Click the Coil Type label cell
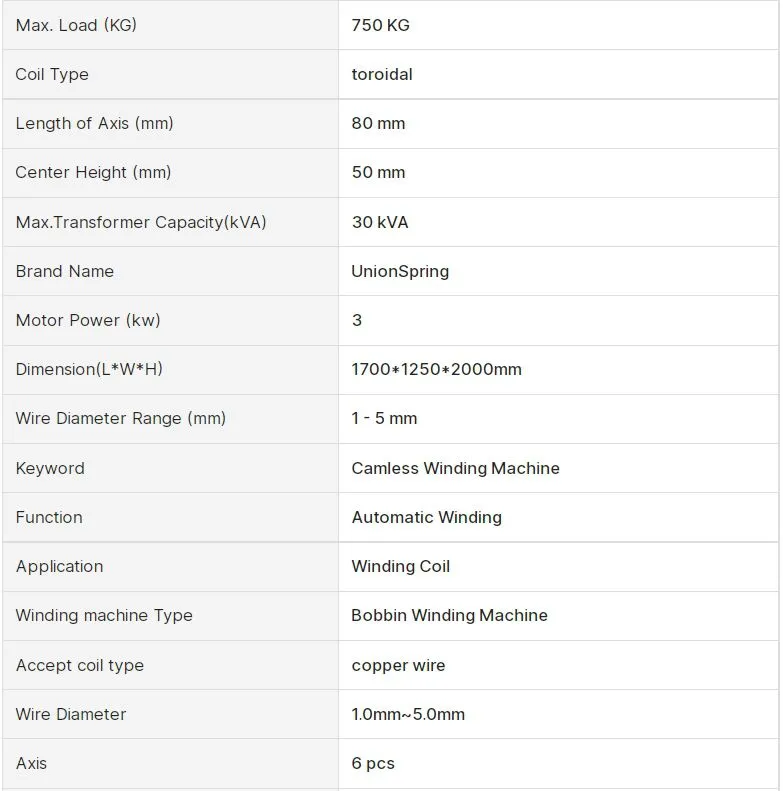 click(170, 74)
